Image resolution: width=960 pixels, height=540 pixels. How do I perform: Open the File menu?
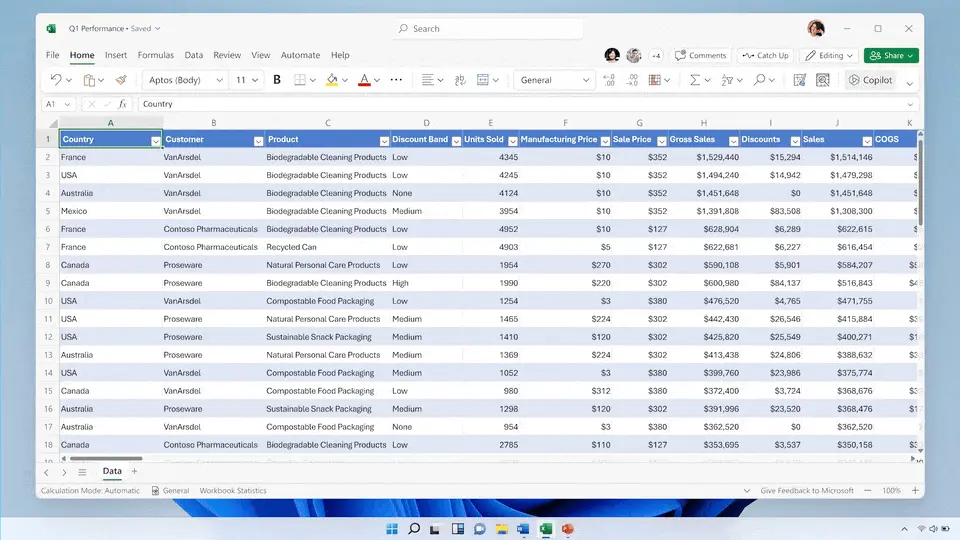53,55
